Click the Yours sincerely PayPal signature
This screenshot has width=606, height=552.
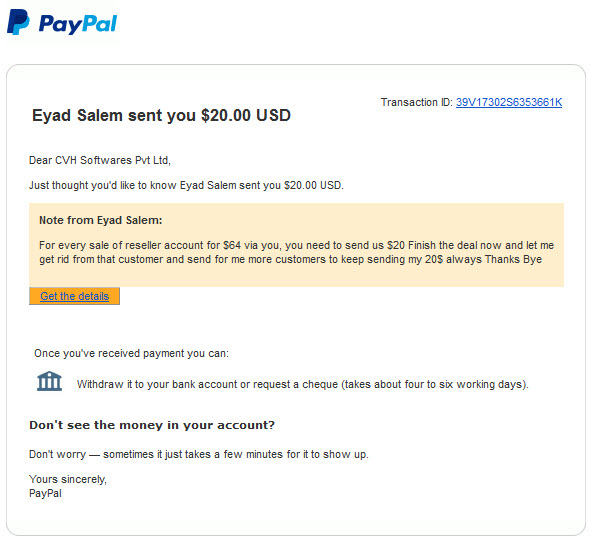tap(68, 486)
